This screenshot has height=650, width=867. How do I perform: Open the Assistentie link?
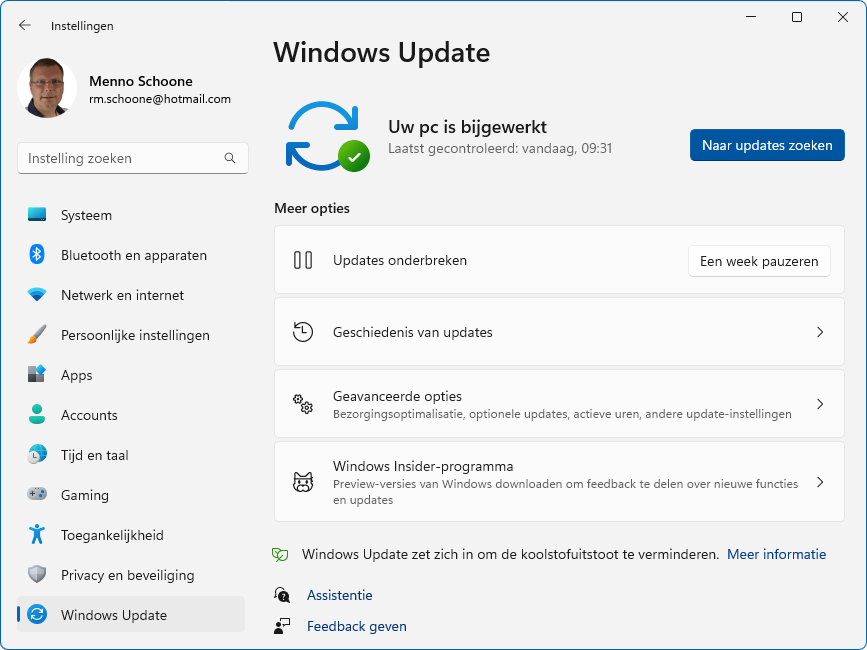click(x=340, y=595)
